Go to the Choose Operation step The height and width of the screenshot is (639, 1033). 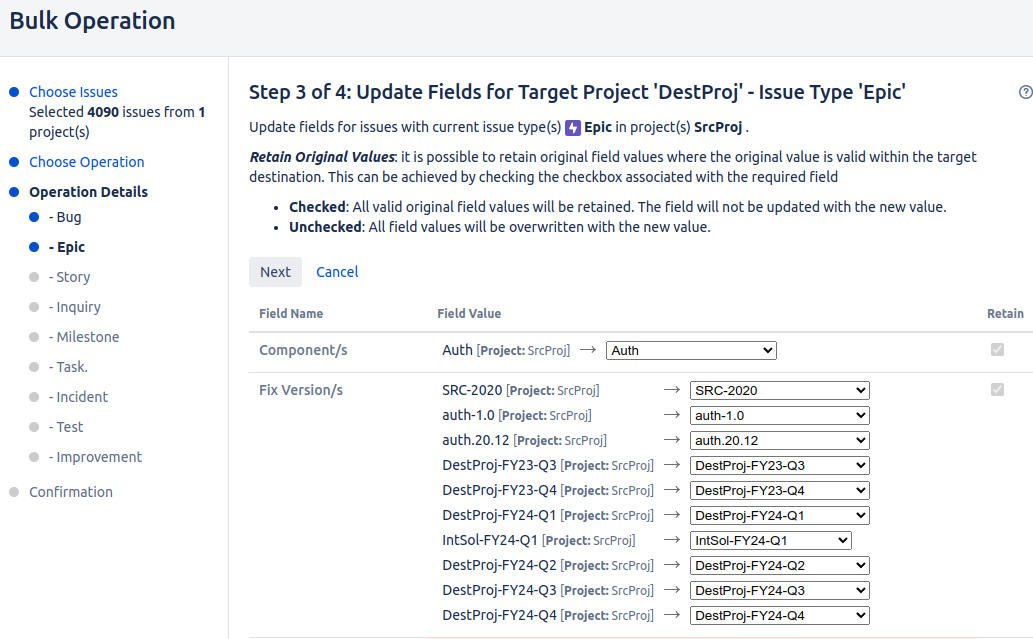click(x=86, y=162)
